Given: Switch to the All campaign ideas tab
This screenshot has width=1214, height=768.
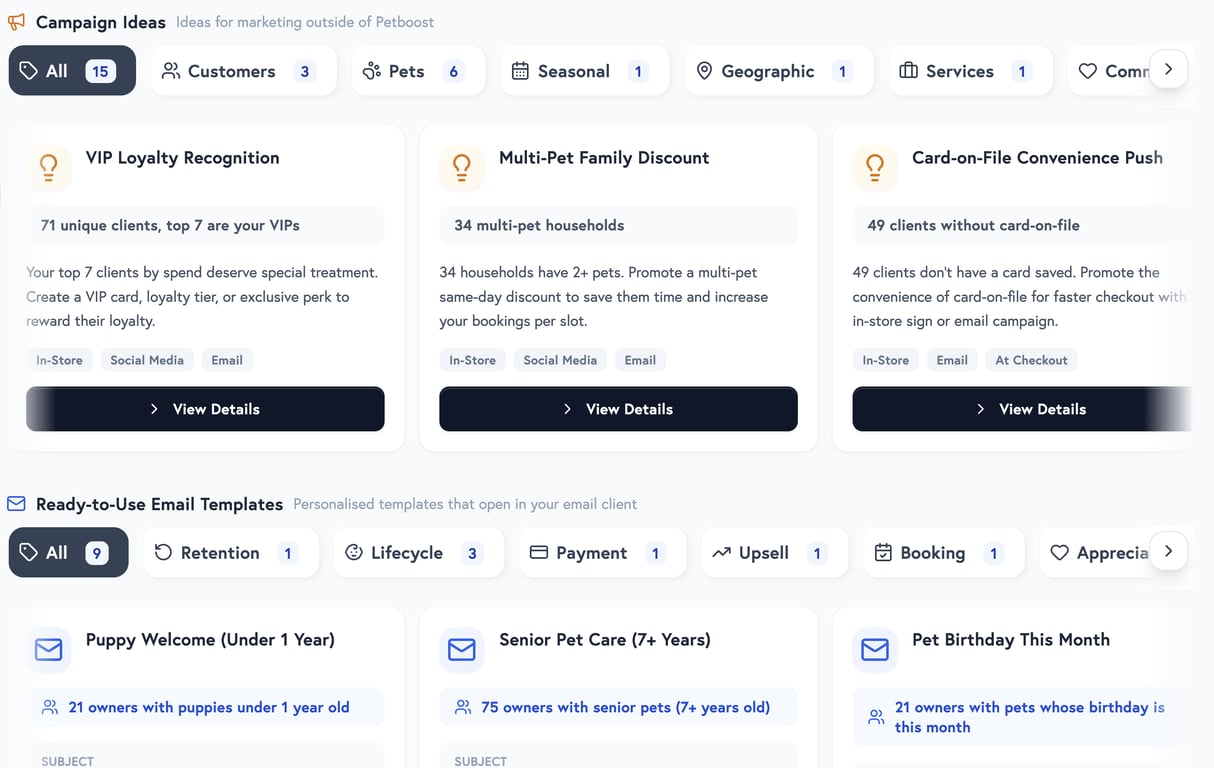Looking at the screenshot, I should (71, 70).
